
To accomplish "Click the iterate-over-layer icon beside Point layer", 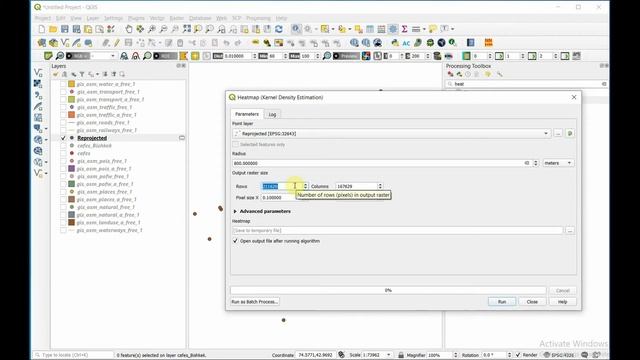I will click(570, 133).
